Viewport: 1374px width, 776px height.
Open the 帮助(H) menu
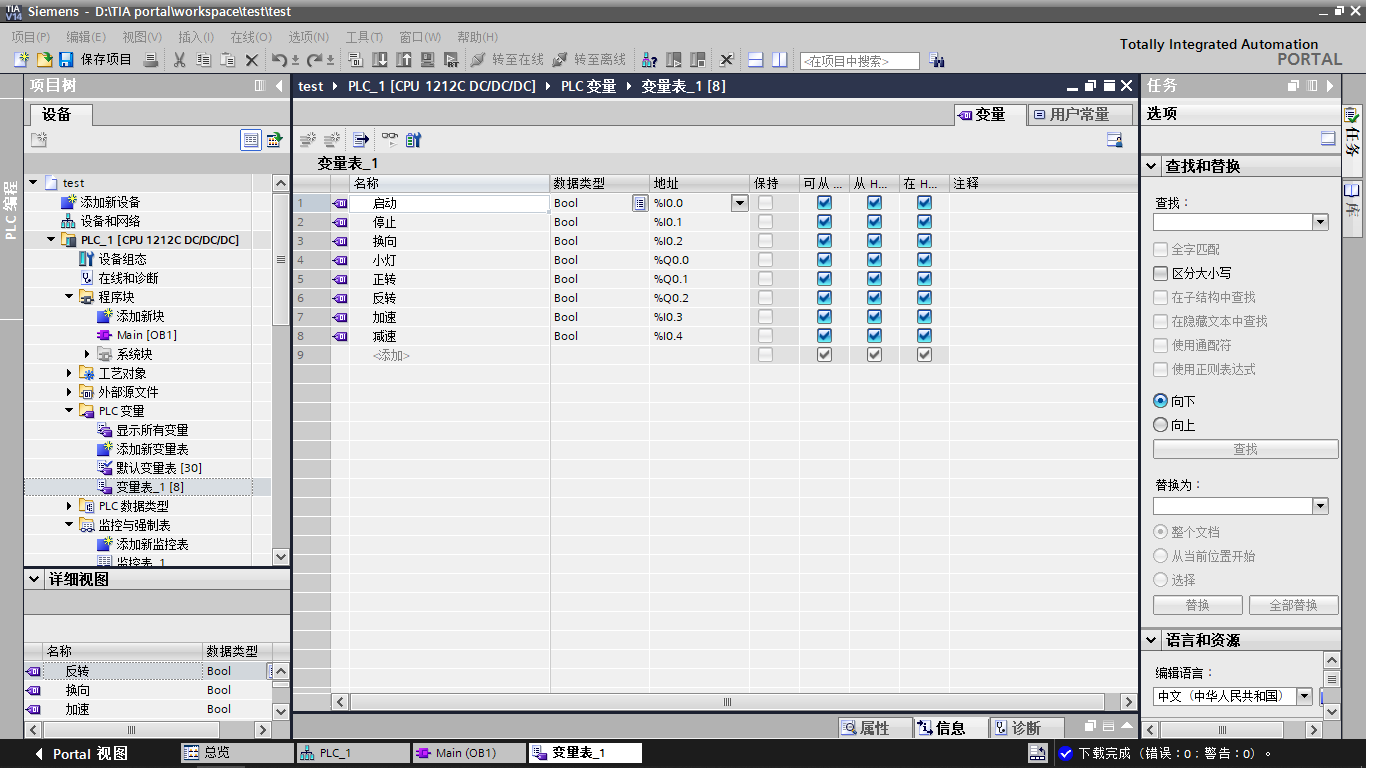[477, 37]
